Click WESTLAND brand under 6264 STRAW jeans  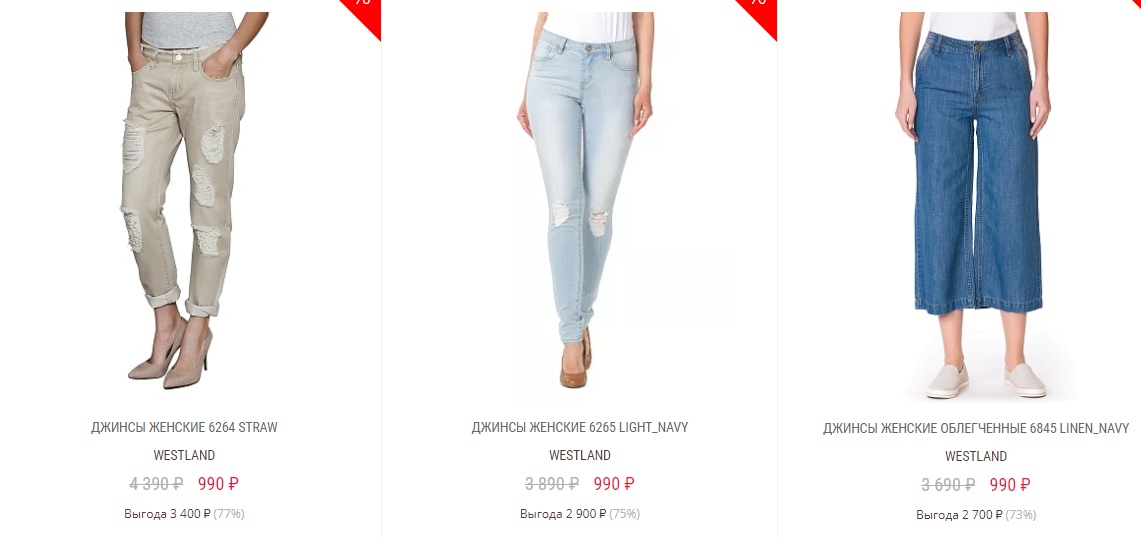(184, 456)
